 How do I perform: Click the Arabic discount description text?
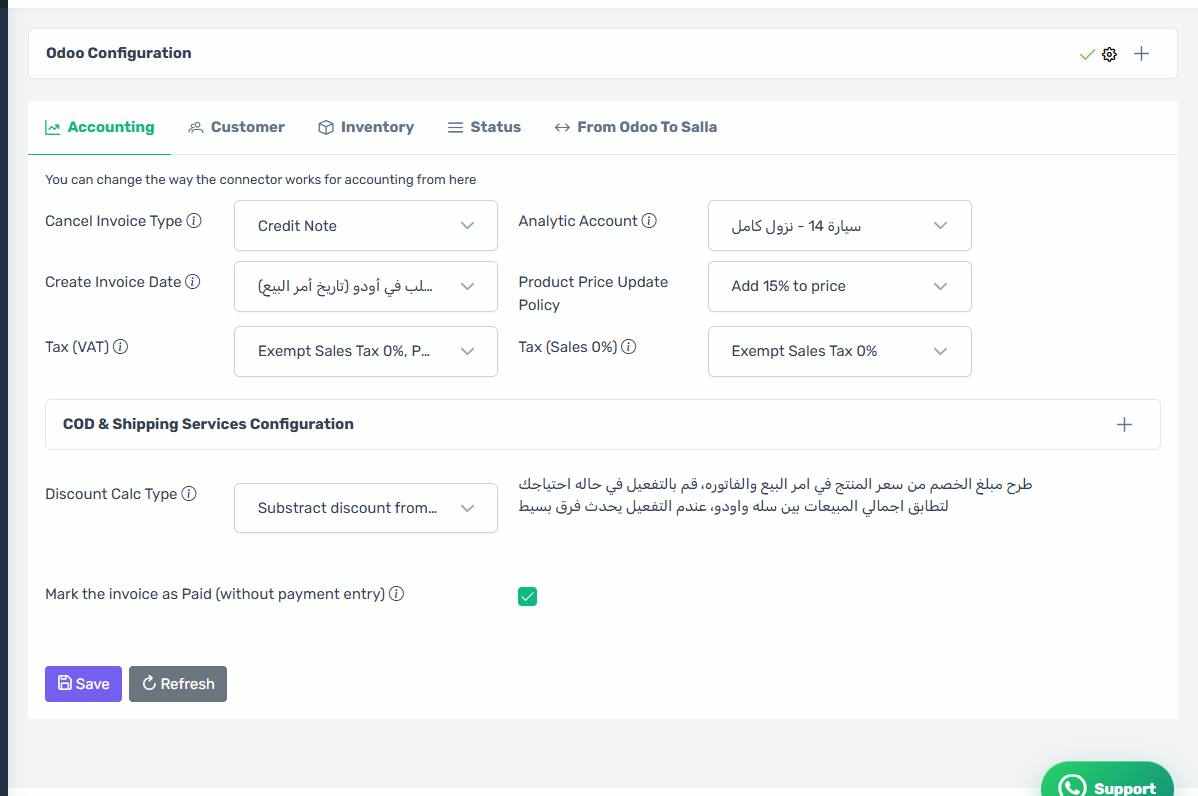tap(775, 495)
